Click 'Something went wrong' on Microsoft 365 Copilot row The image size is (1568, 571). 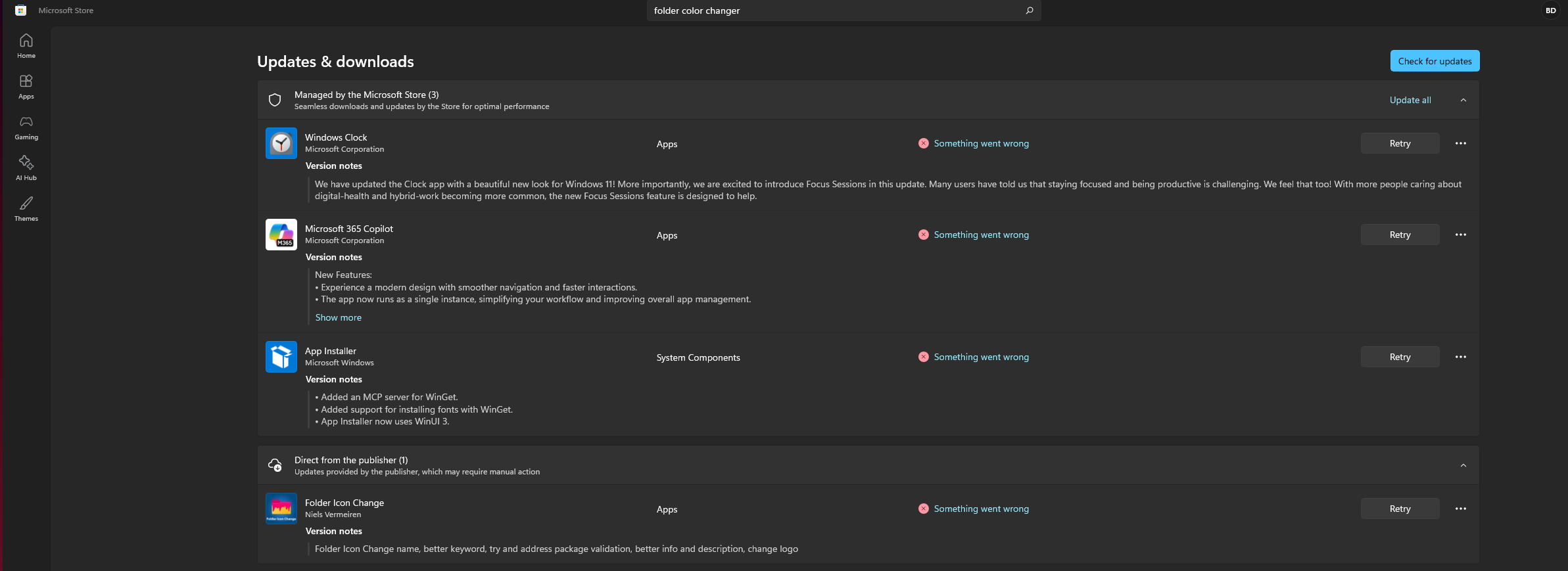[x=982, y=235]
